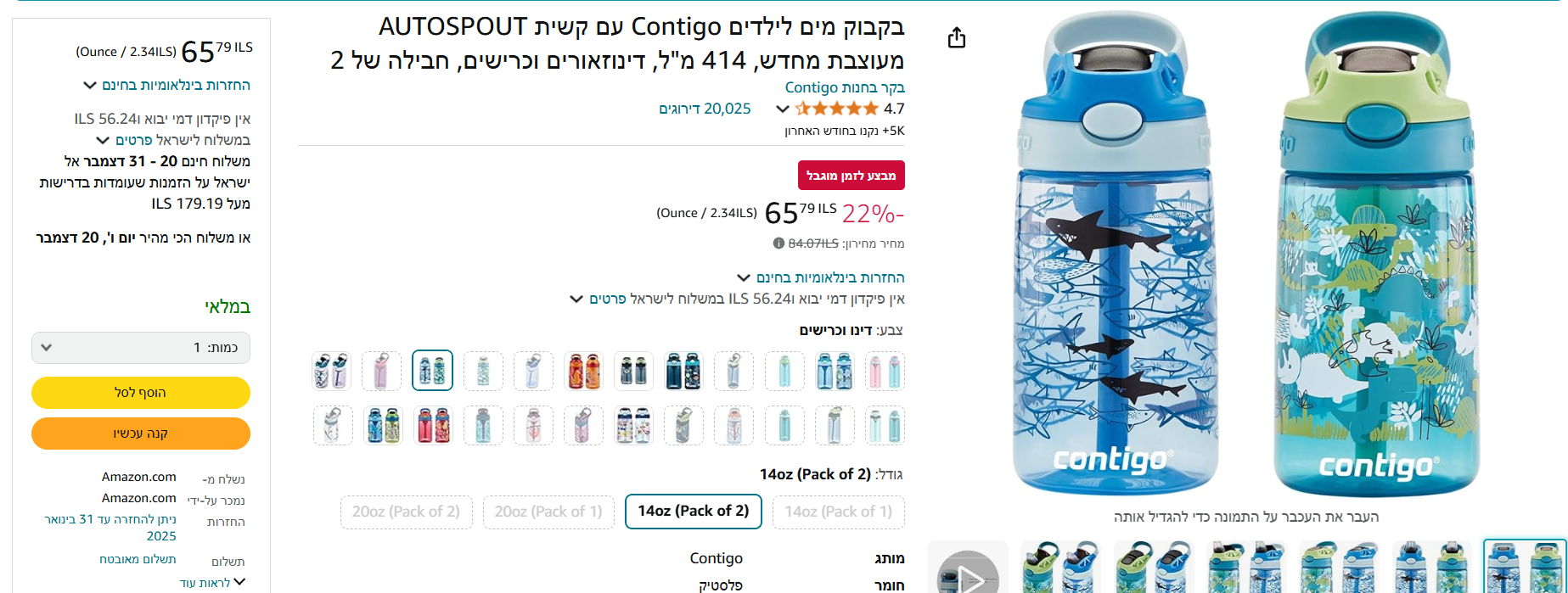
Task: Choose the orange bottle pair color swatch
Action: [583, 371]
